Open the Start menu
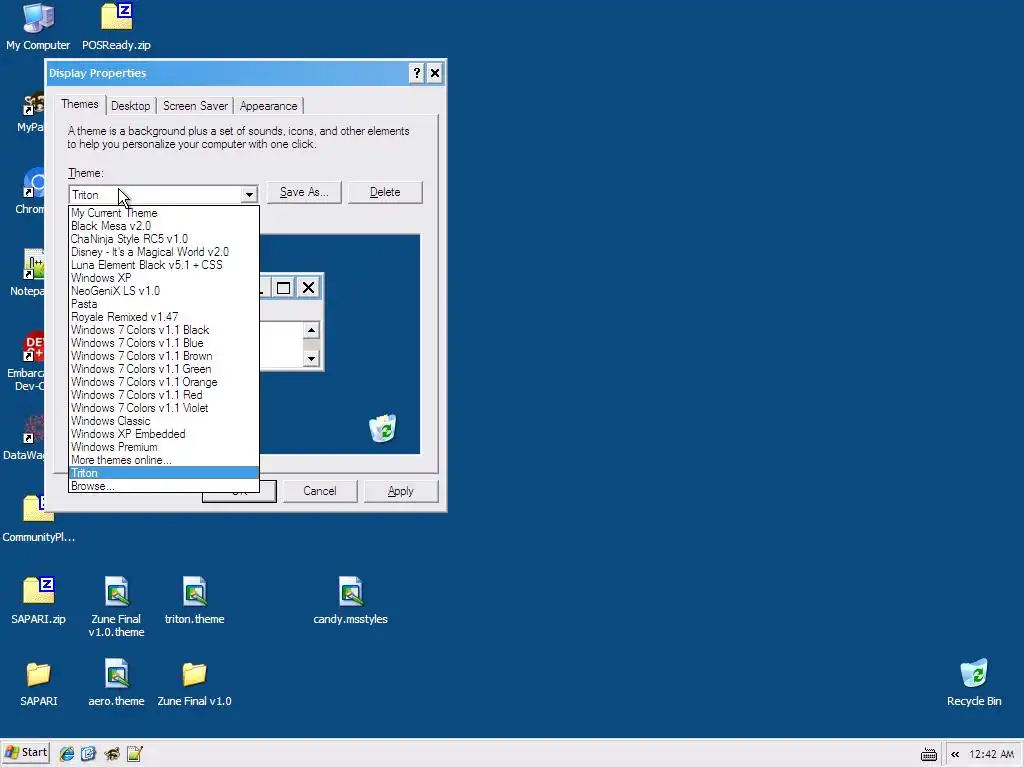1024x768 pixels. pos(26,753)
